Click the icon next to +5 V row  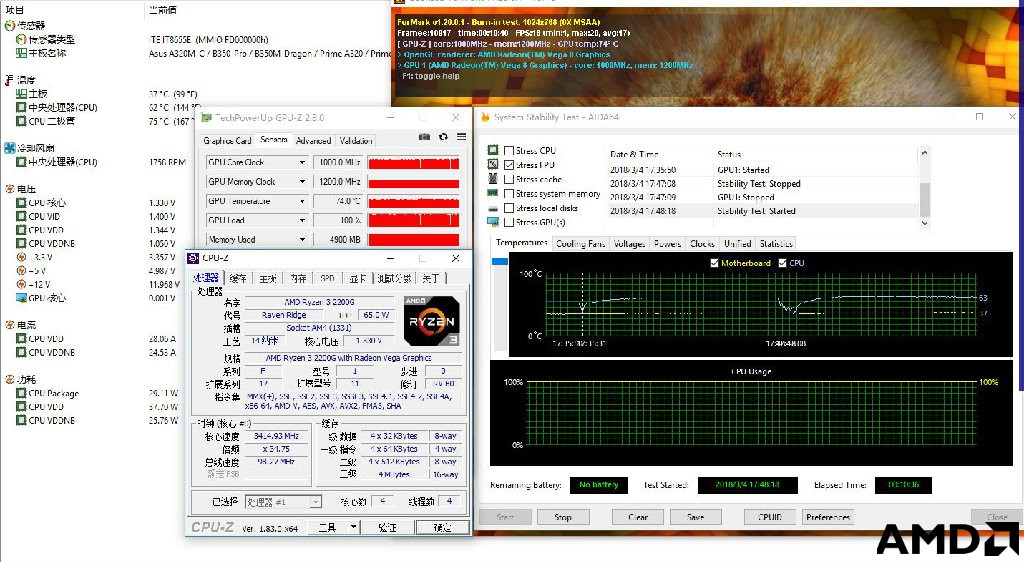coord(21,271)
